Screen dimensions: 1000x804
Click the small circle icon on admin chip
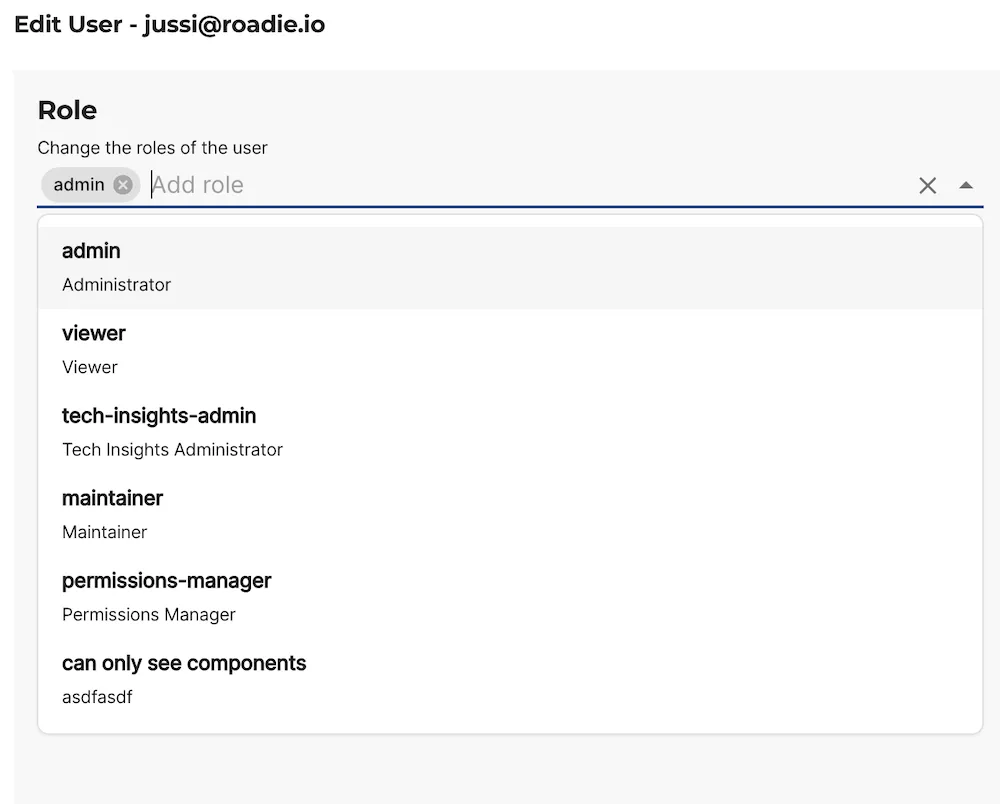123,184
